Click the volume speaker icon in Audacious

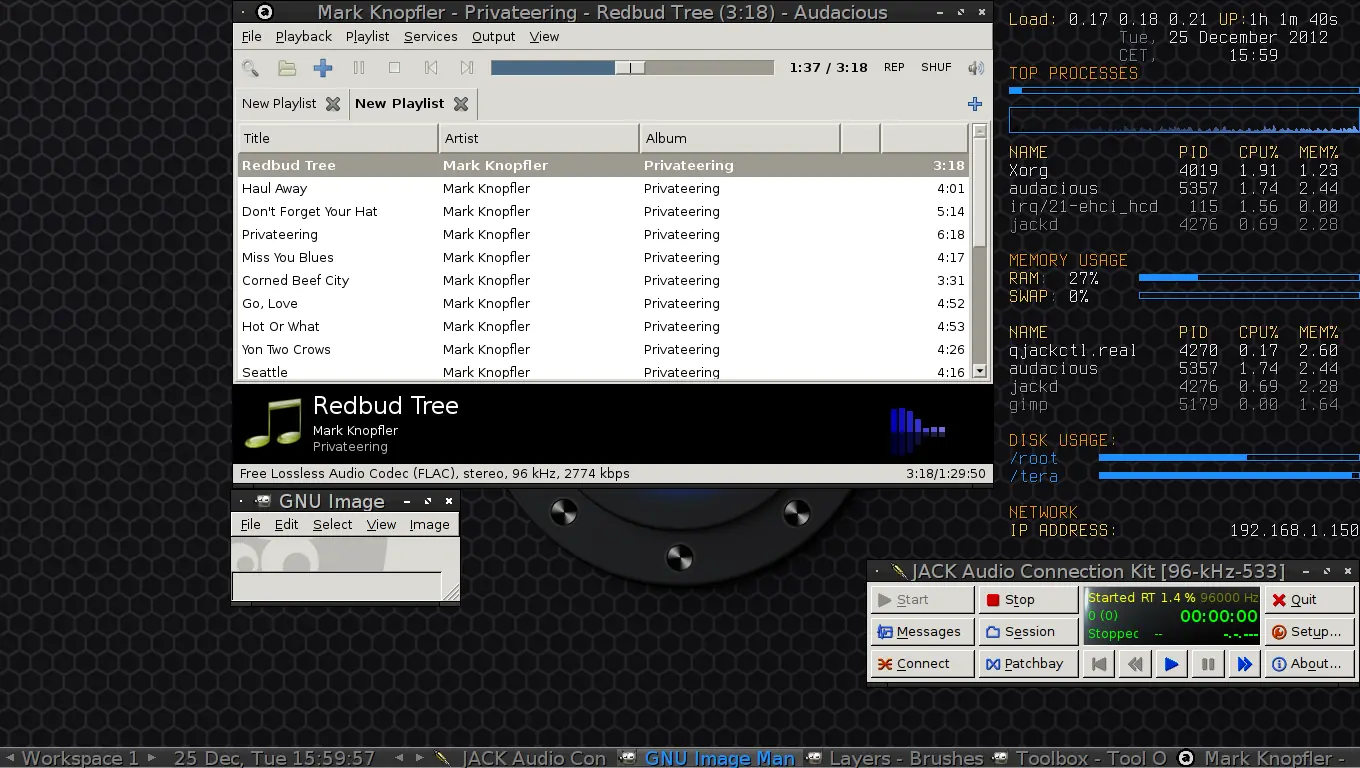point(976,68)
